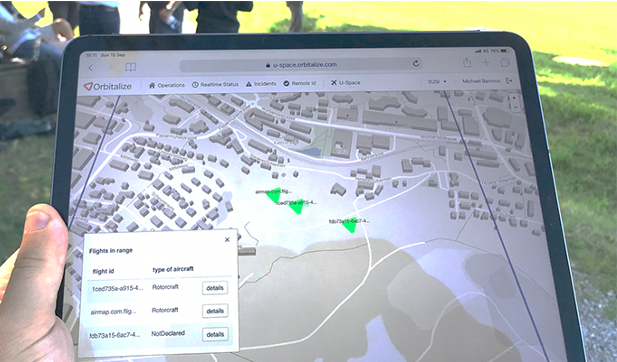
Task: Open the Safari bookmarks book icon
Action: [x=131, y=67]
